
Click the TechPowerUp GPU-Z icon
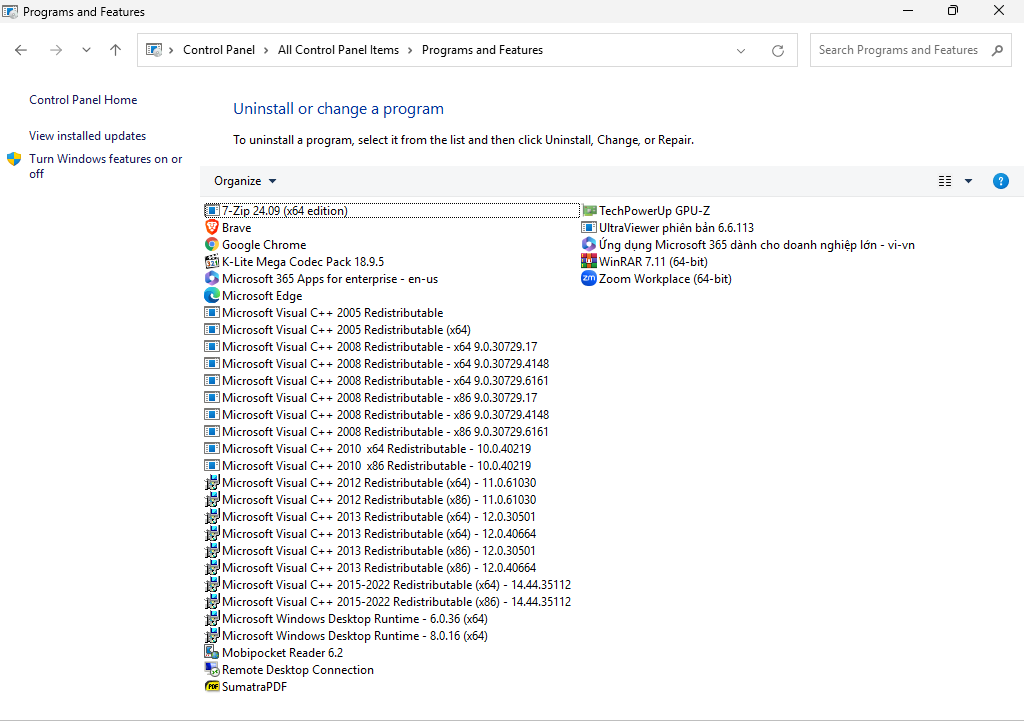click(589, 211)
